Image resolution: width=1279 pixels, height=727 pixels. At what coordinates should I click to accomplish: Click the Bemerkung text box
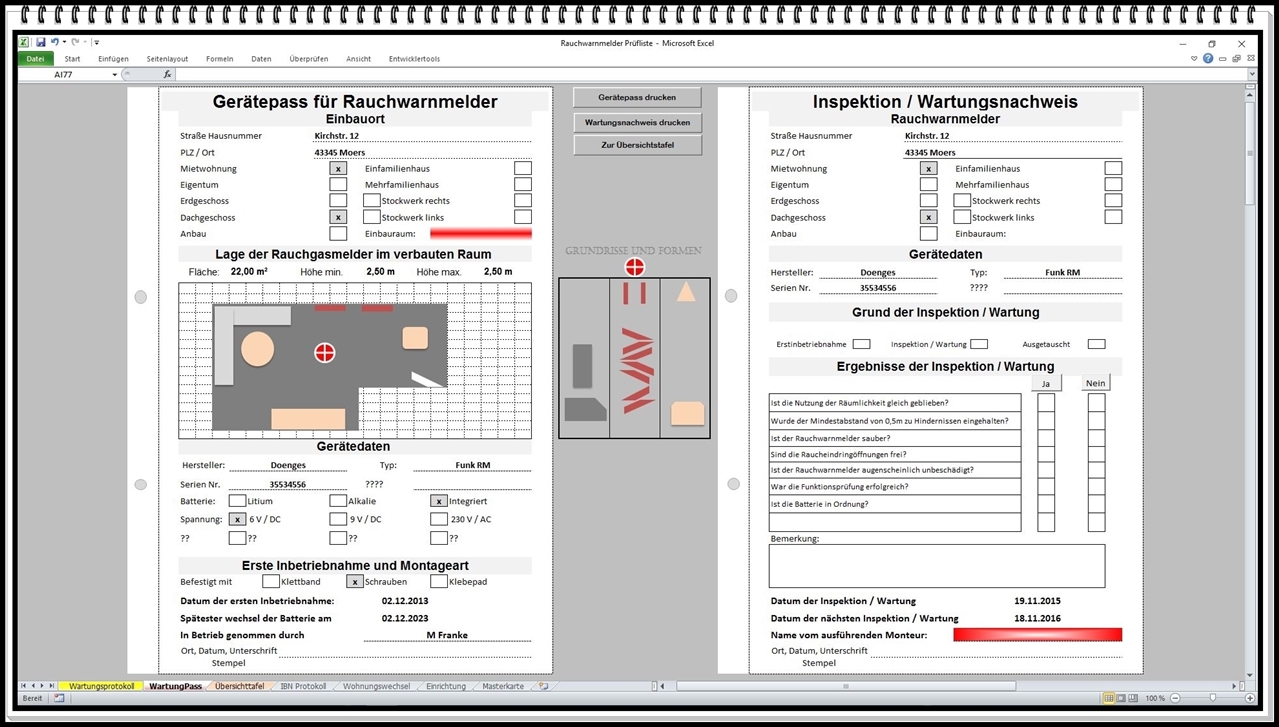(936, 566)
